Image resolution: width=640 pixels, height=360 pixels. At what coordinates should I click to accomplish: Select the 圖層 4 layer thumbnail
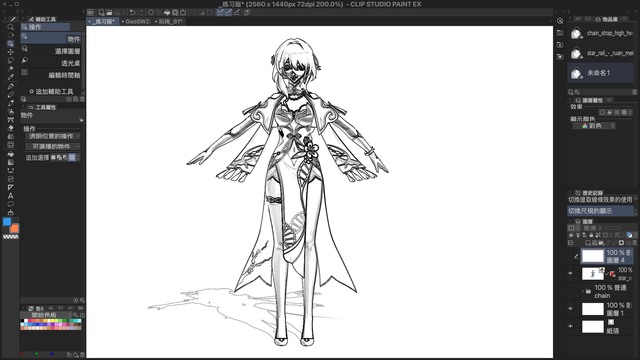592,256
